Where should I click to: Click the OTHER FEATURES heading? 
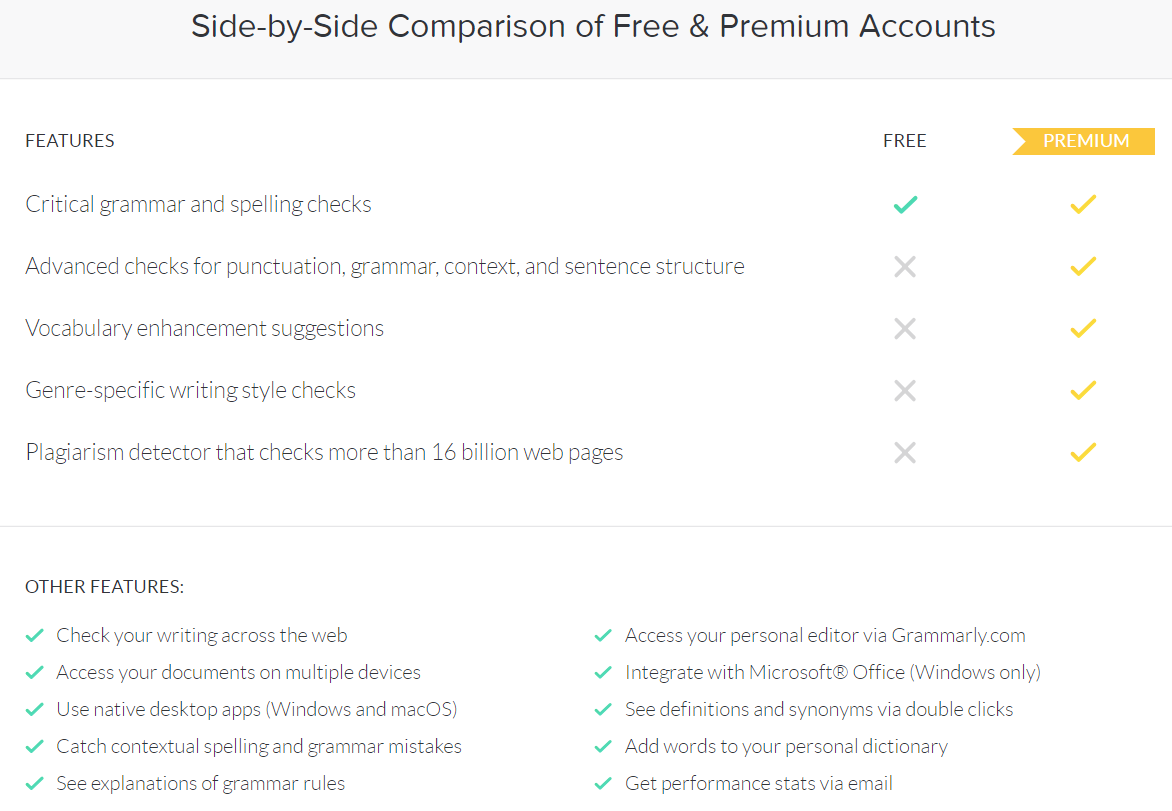tap(105, 587)
